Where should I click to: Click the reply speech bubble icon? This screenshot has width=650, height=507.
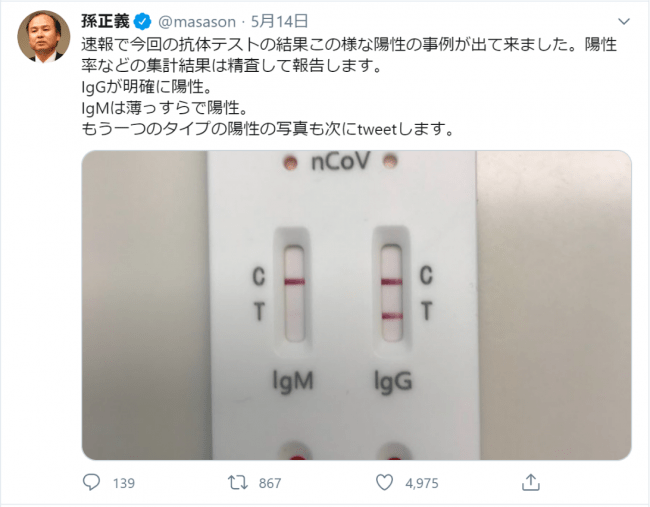click(91, 482)
